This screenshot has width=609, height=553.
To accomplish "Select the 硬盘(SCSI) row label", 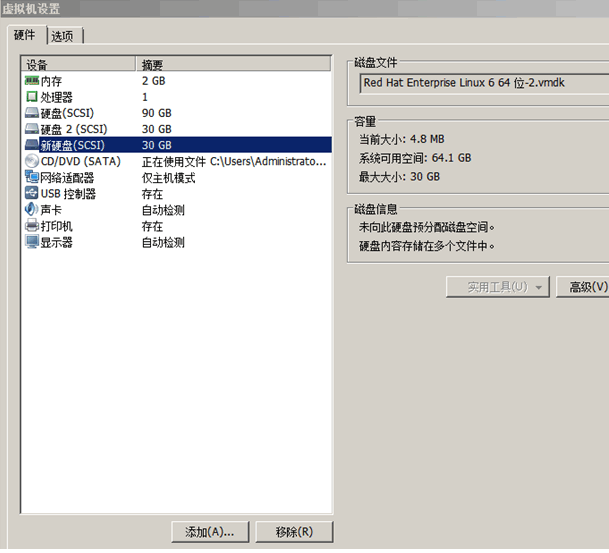I will 68,113.
